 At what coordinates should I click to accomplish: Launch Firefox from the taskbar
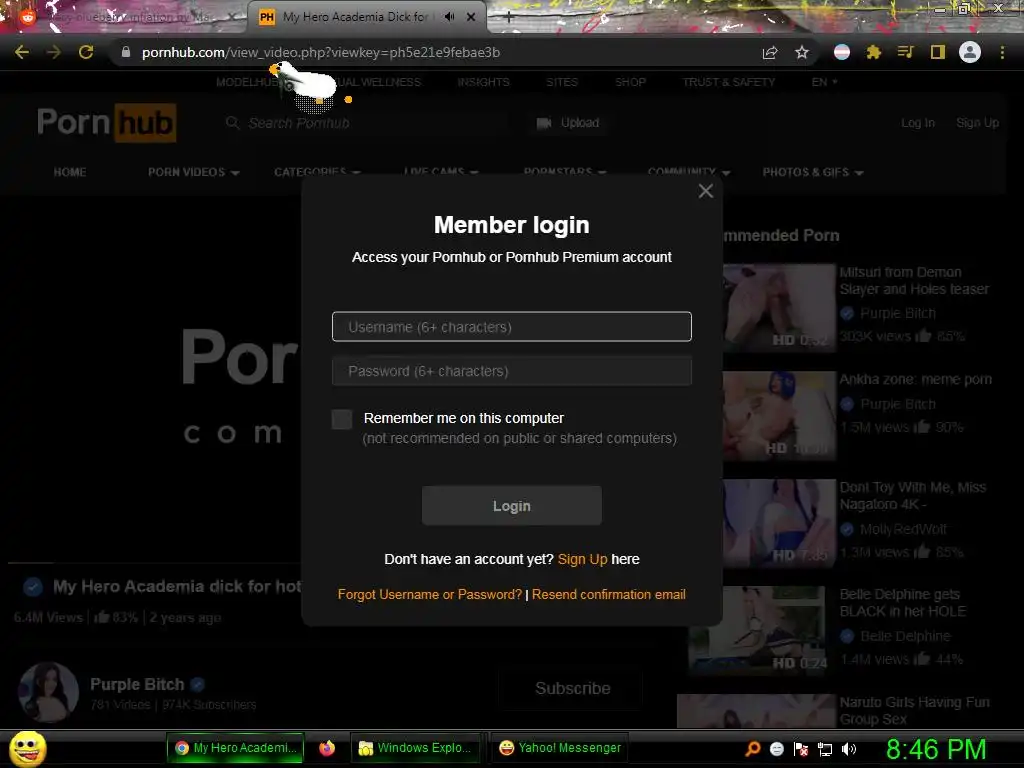point(327,748)
